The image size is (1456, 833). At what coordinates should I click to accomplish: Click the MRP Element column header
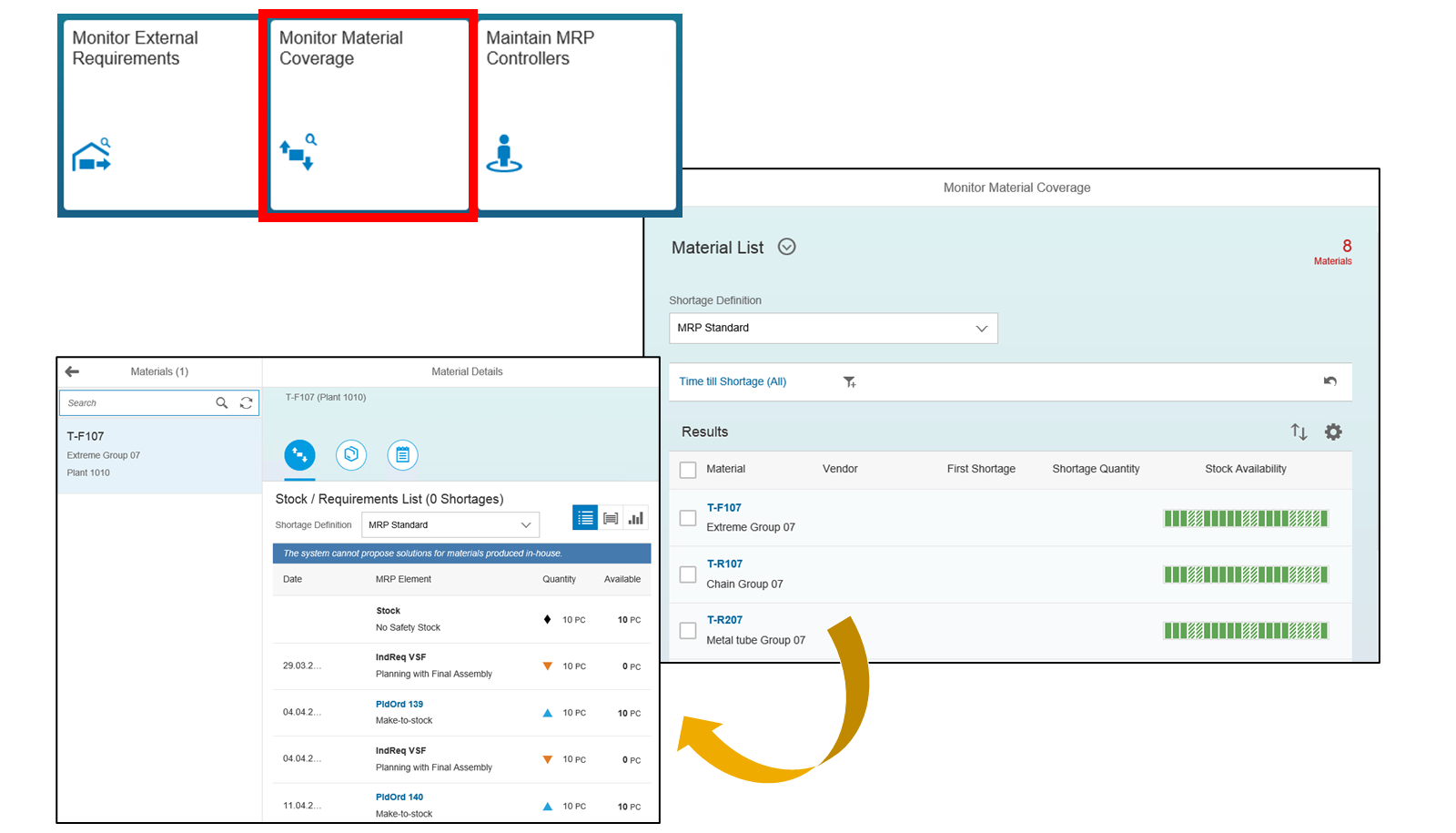click(x=403, y=579)
